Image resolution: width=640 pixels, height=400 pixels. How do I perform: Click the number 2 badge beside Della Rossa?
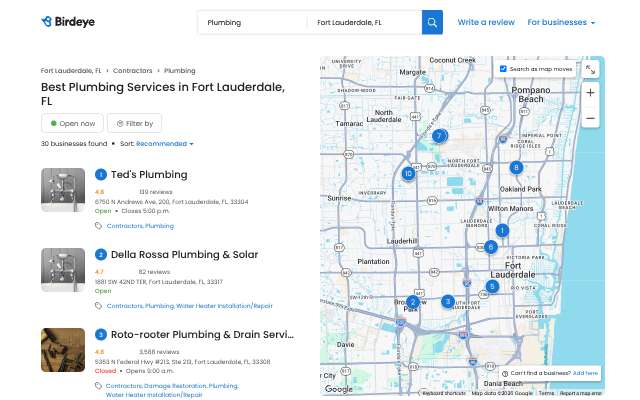[100, 255]
